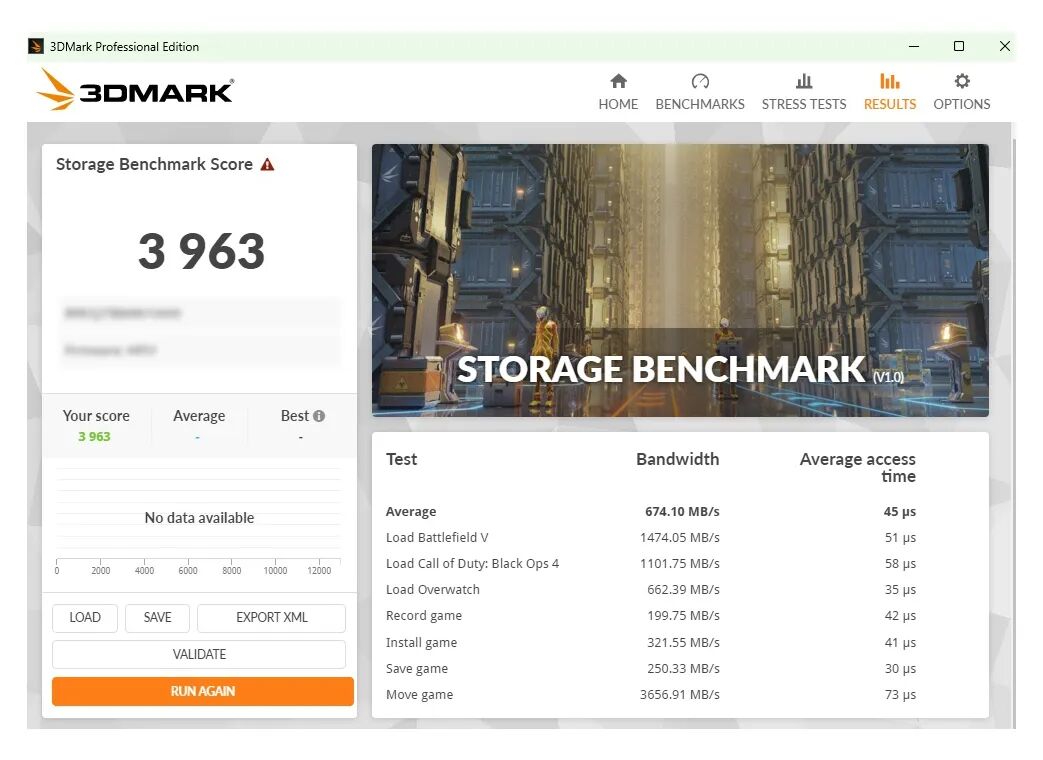
Task: Click the 3DMark logo in the header
Action: pyautogui.click(x=136, y=91)
